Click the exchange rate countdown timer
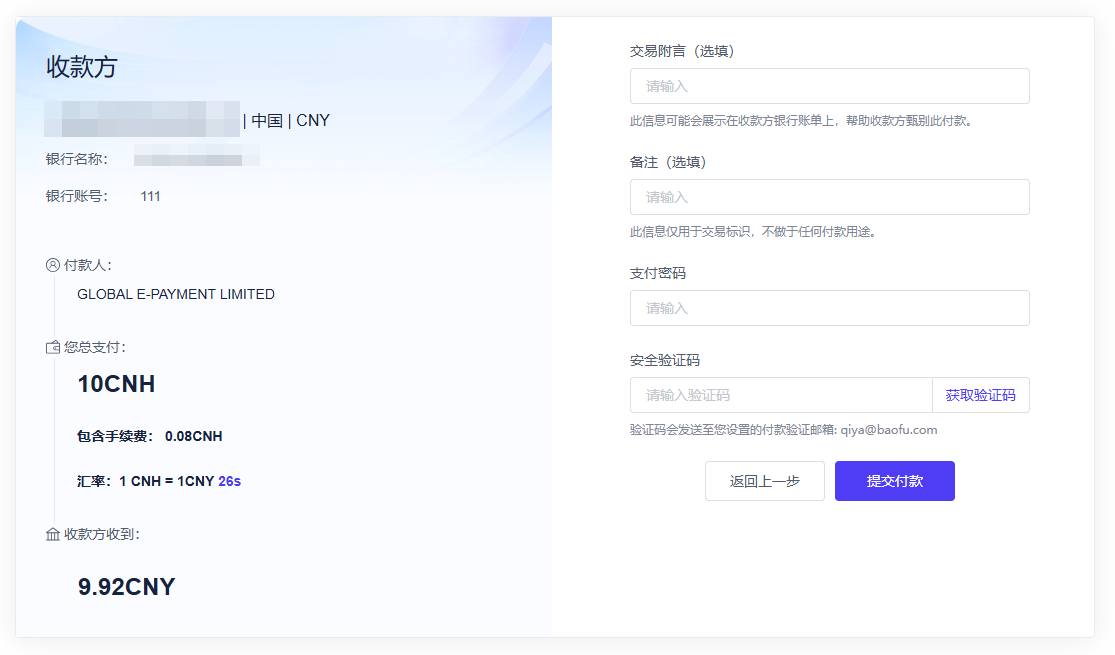This screenshot has height=655, width=1115. click(229, 481)
